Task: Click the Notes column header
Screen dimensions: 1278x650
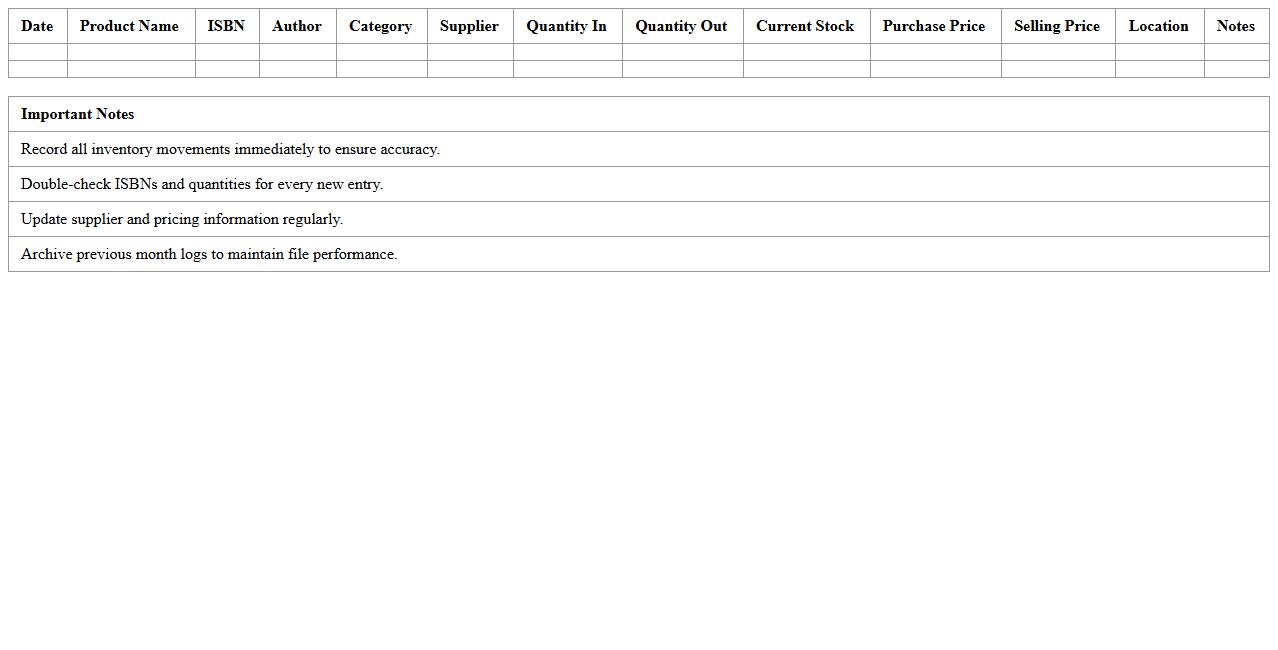Action: (x=1235, y=26)
